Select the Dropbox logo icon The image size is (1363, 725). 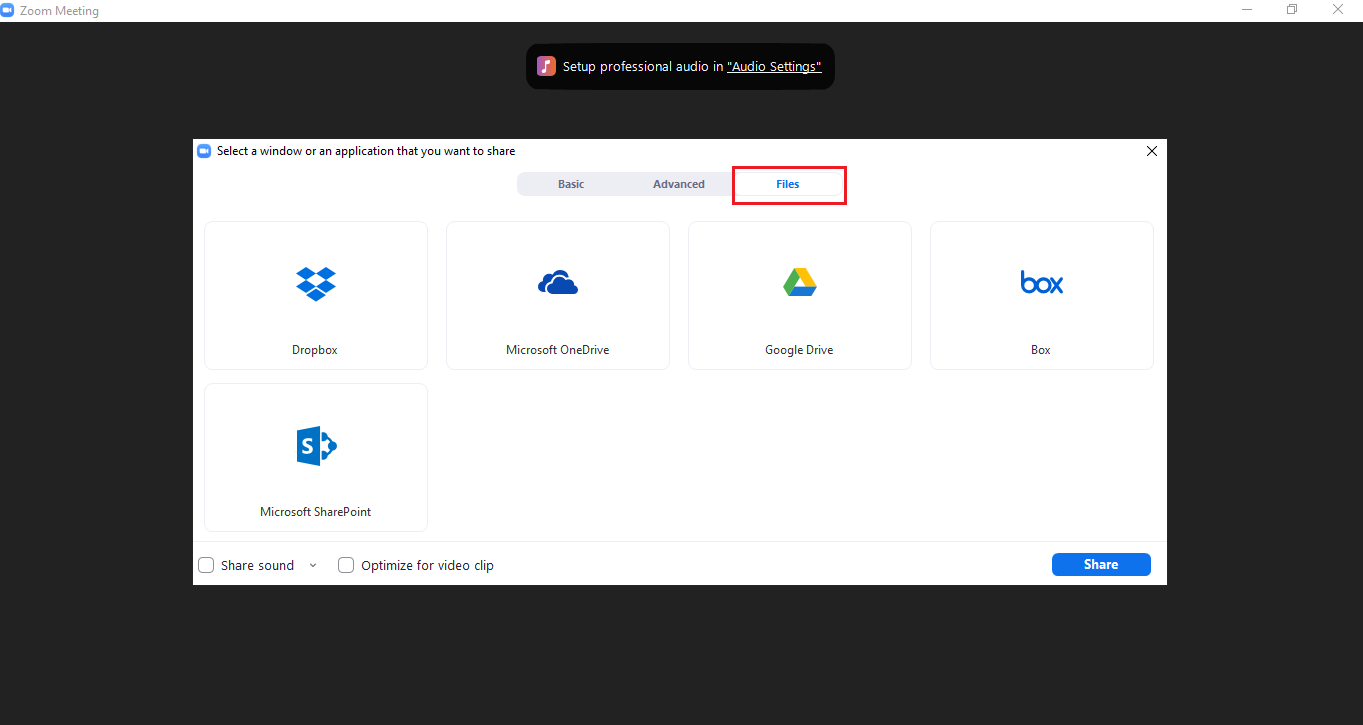pyautogui.click(x=316, y=284)
